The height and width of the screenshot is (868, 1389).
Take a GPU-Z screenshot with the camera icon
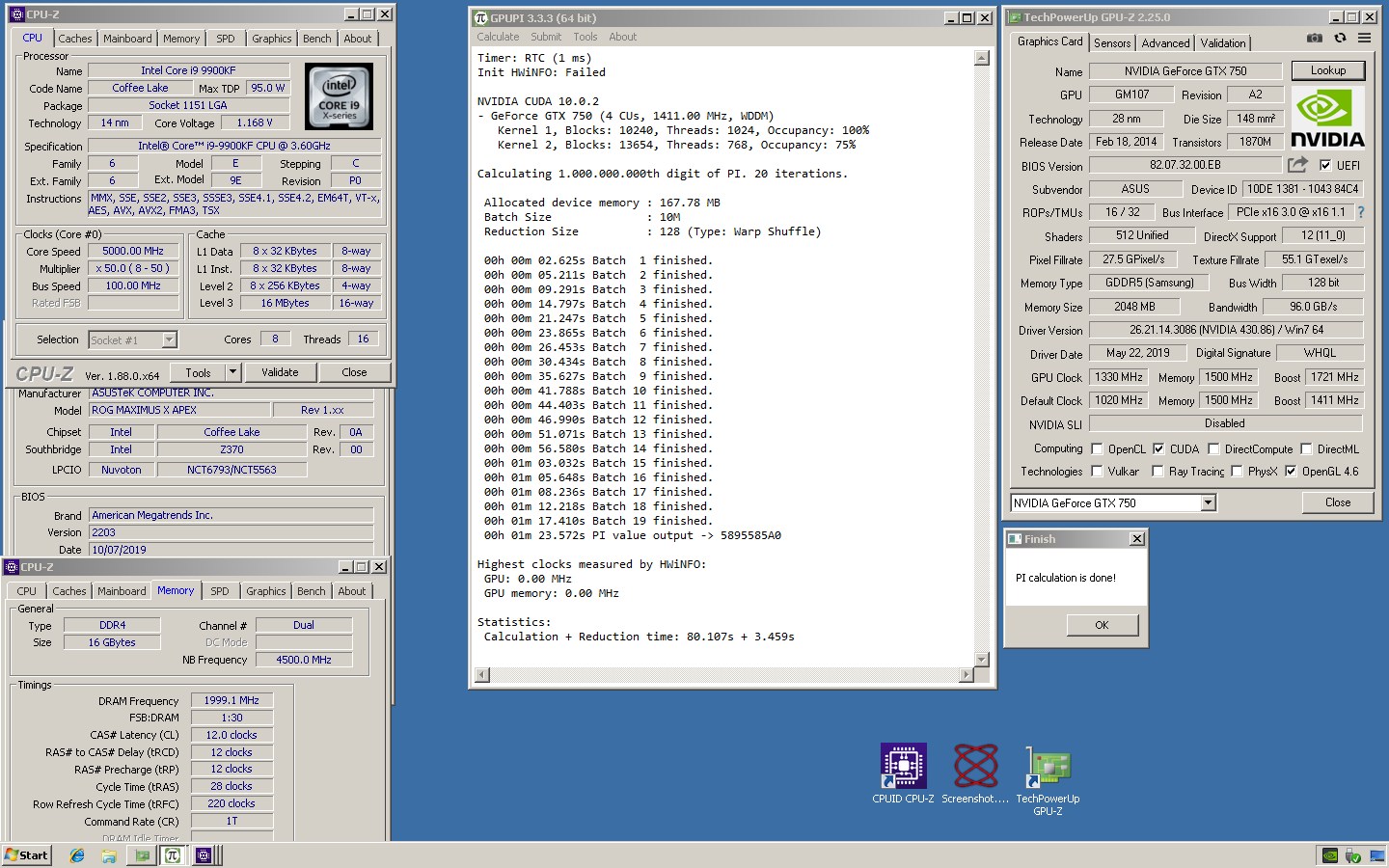coord(1314,38)
